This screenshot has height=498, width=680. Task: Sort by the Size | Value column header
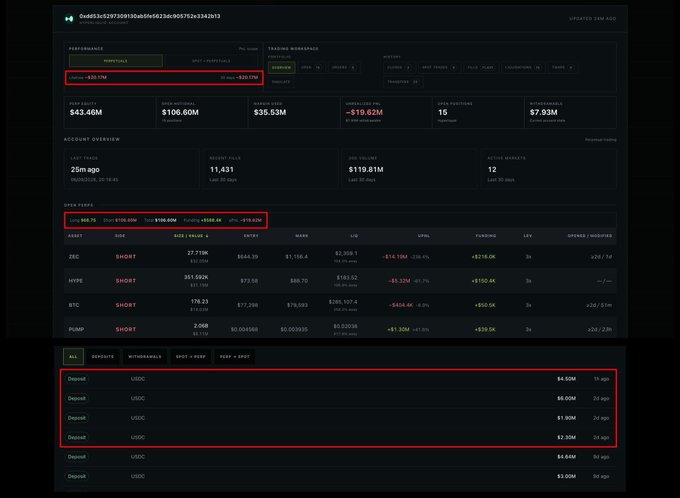[x=191, y=236]
